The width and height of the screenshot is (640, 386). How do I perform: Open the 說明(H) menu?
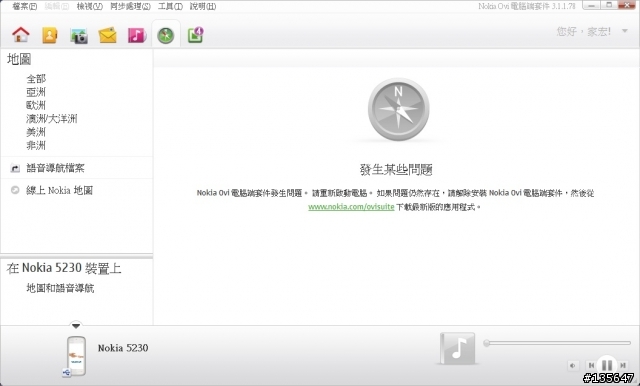point(203,7)
